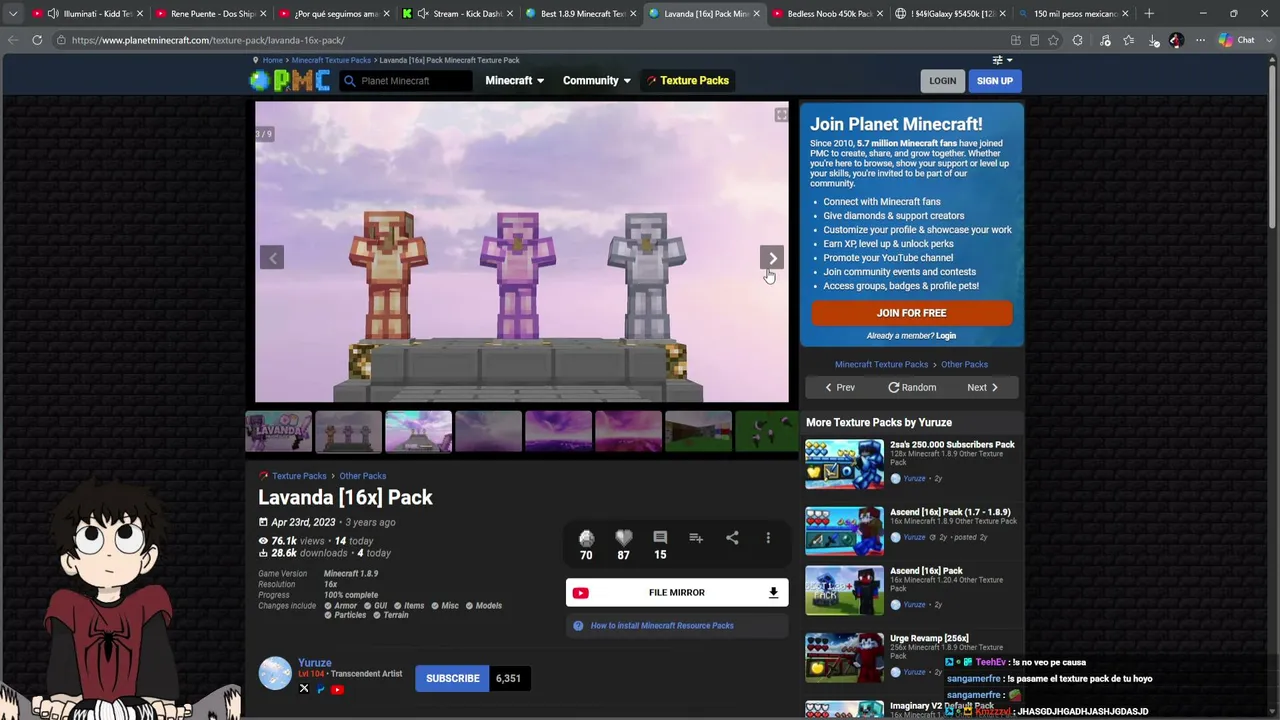Image resolution: width=1280 pixels, height=720 pixels.
Task: Open Minecraft Texture Packs sidebar breadcrumb
Action: tap(881, 365)
